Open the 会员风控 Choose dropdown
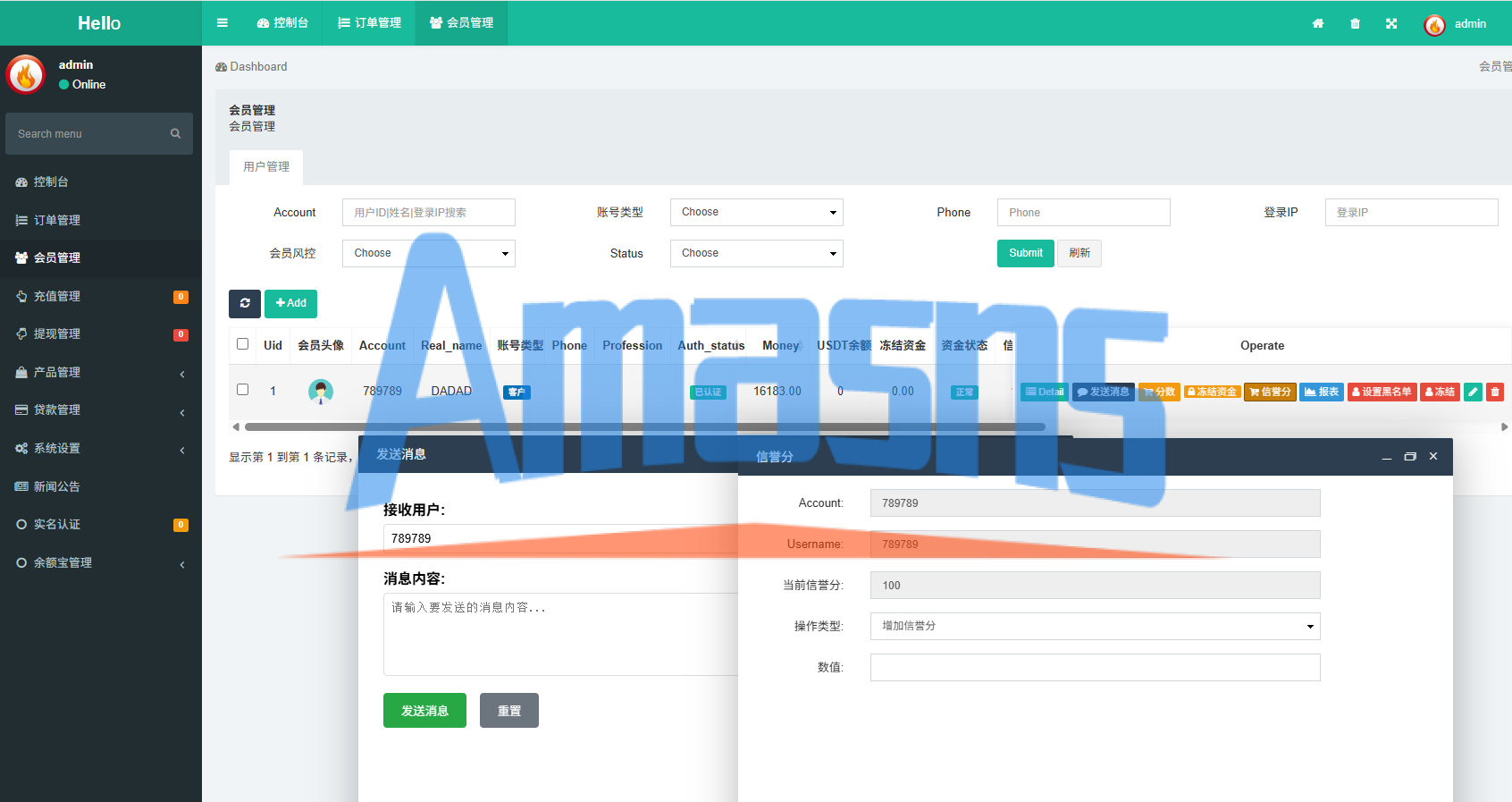 pos(428,253)
